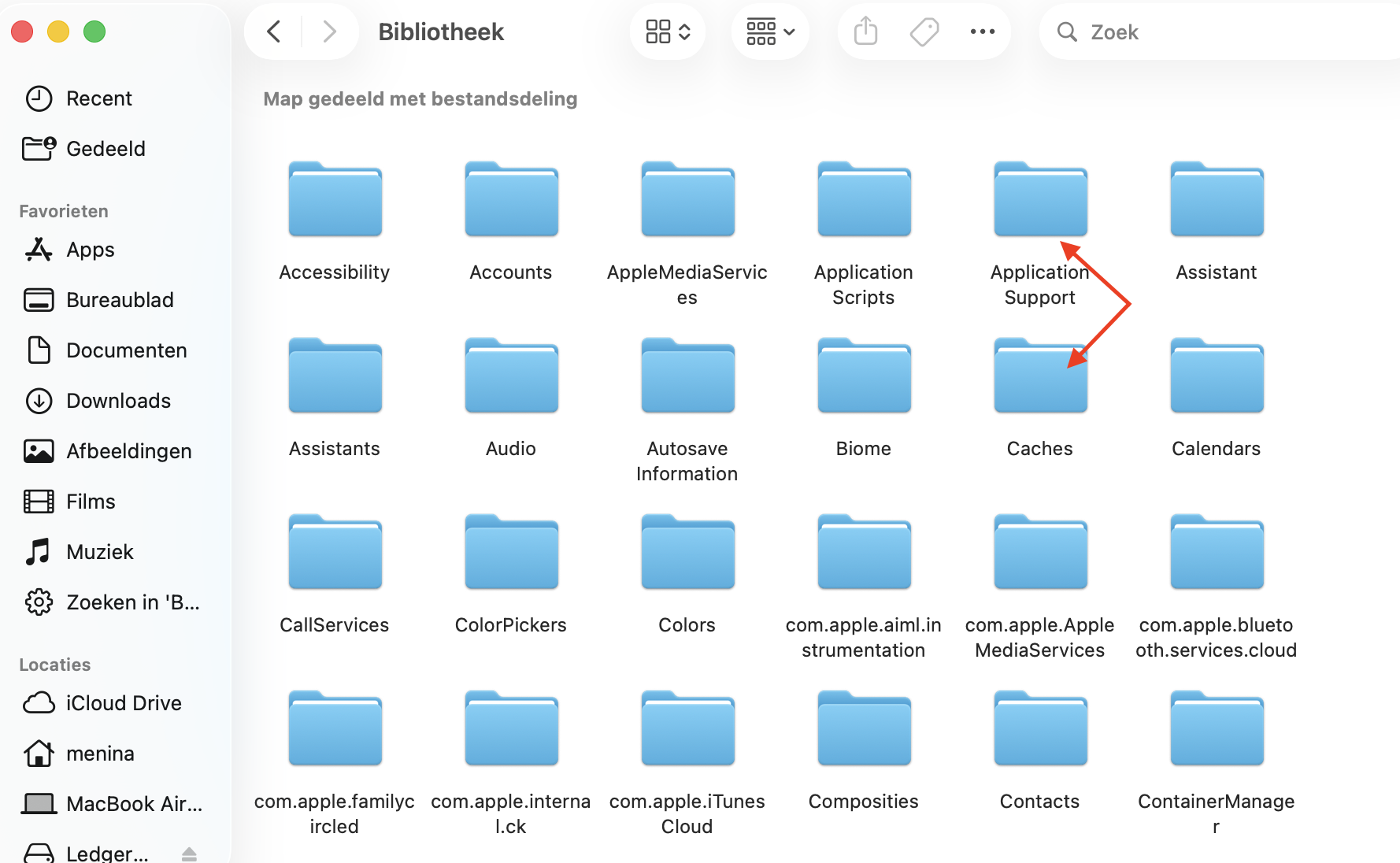Viewport: 1400px width, 863px height.
Task: Open the Share icon in the toolbar
Action: coord(865,31)
